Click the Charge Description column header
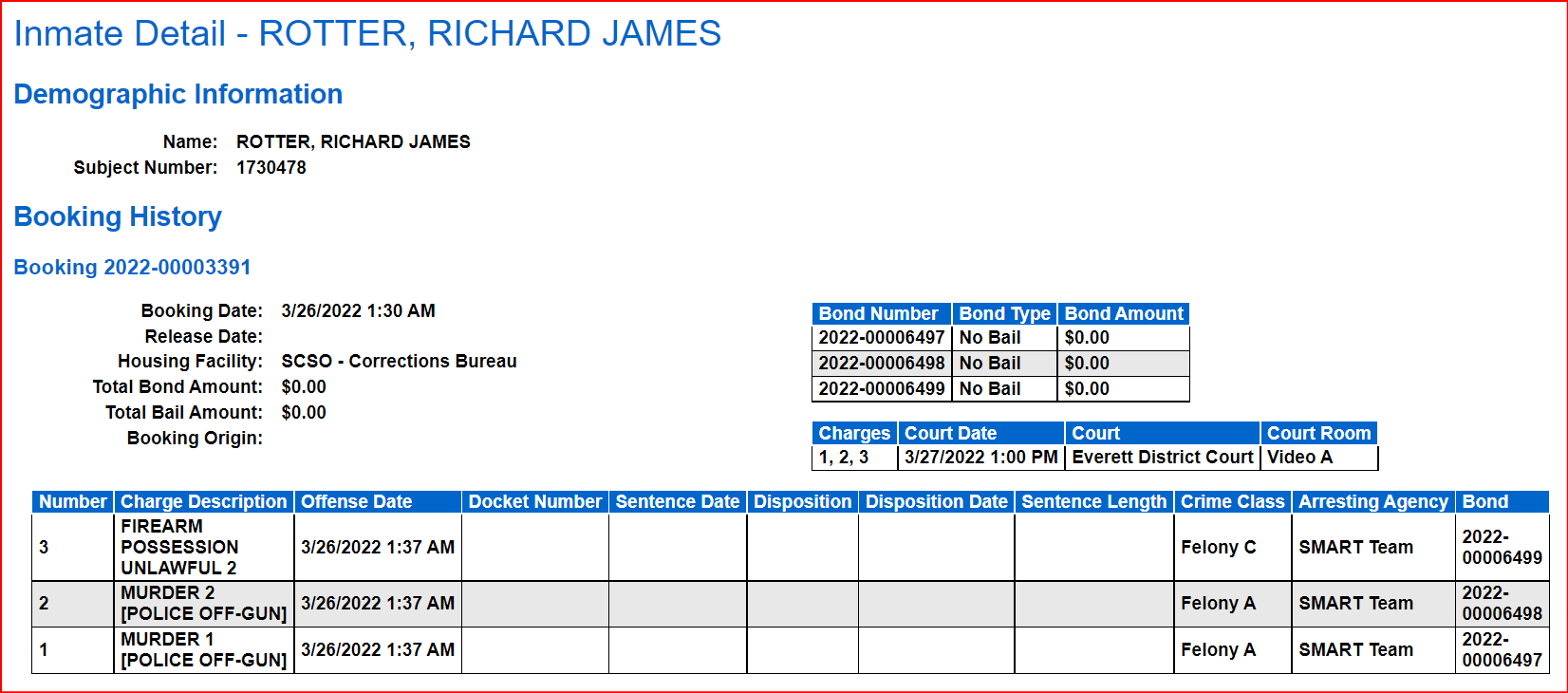This screenshot has width=1568, height=693. [203, 502]
